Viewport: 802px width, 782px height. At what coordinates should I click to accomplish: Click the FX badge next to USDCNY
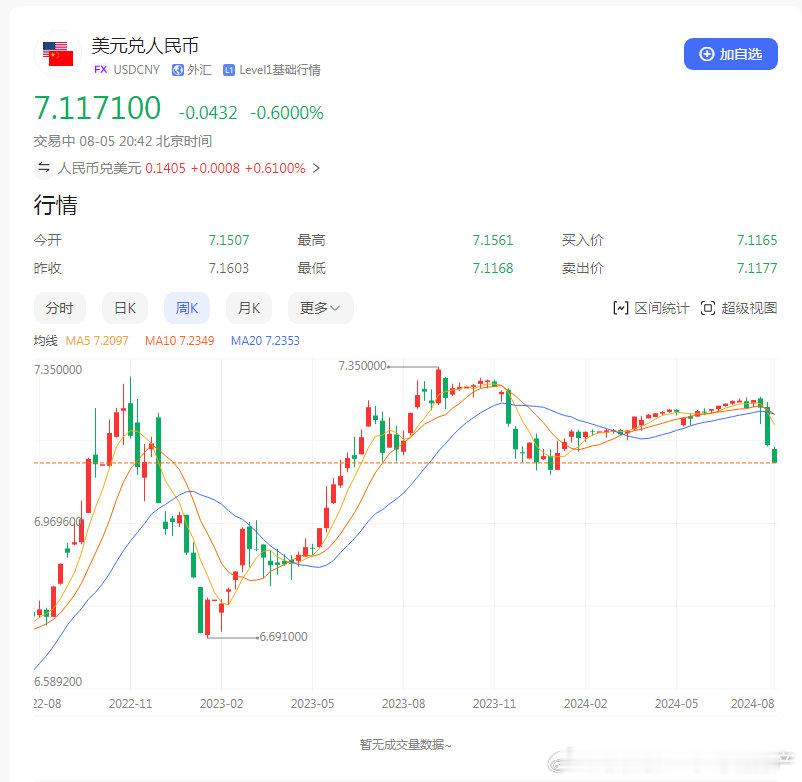pos(100,70)
